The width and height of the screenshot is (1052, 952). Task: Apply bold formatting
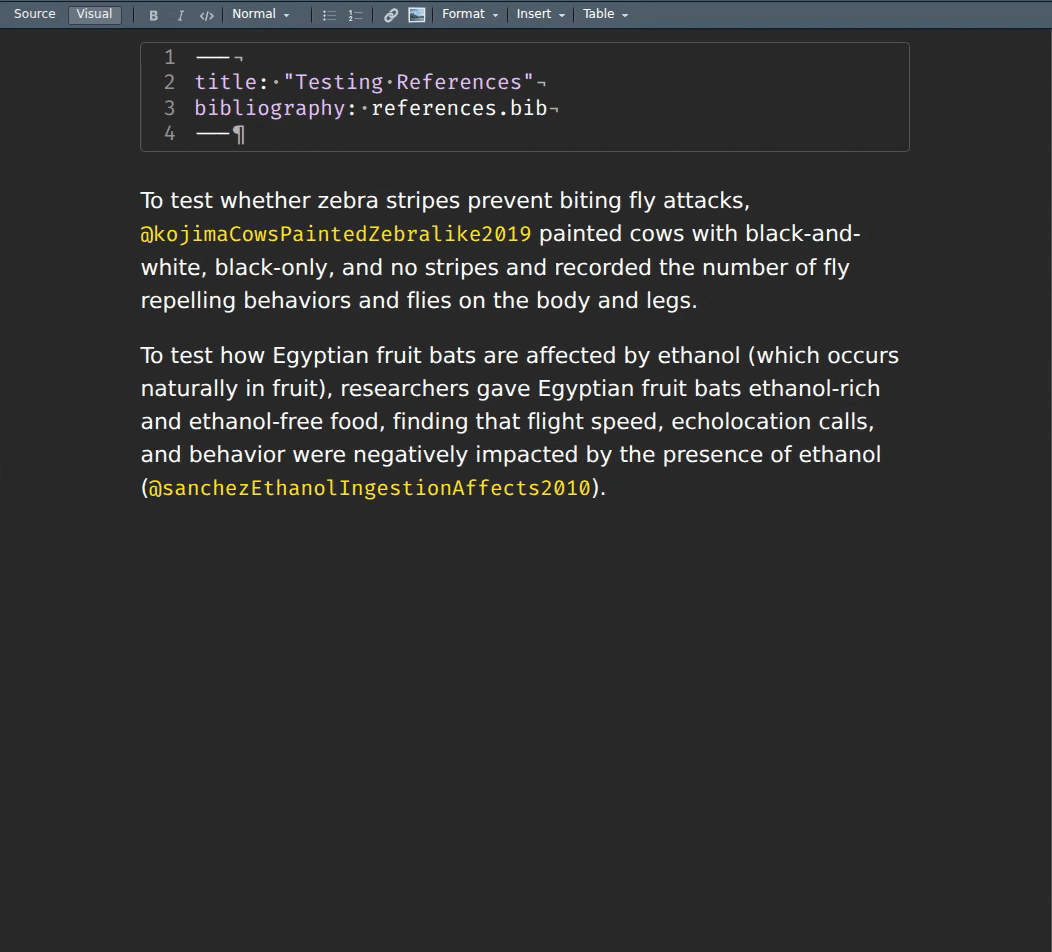(153, 14)
